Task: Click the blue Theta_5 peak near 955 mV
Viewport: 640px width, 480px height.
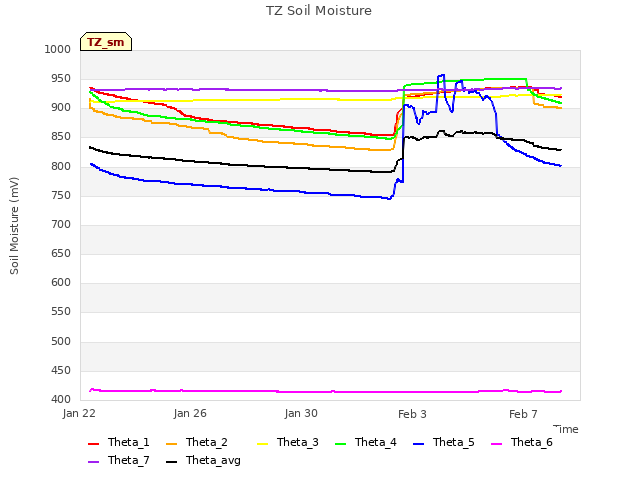Action: coord(441,76)
